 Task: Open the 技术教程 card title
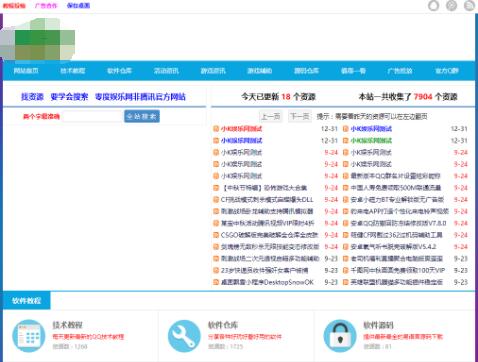coord(67,325)
